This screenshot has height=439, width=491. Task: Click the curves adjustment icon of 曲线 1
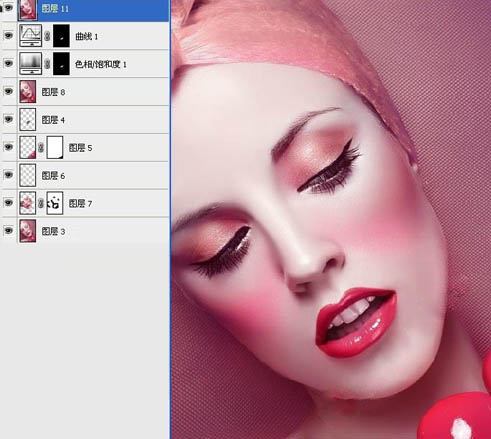[31, 35]
